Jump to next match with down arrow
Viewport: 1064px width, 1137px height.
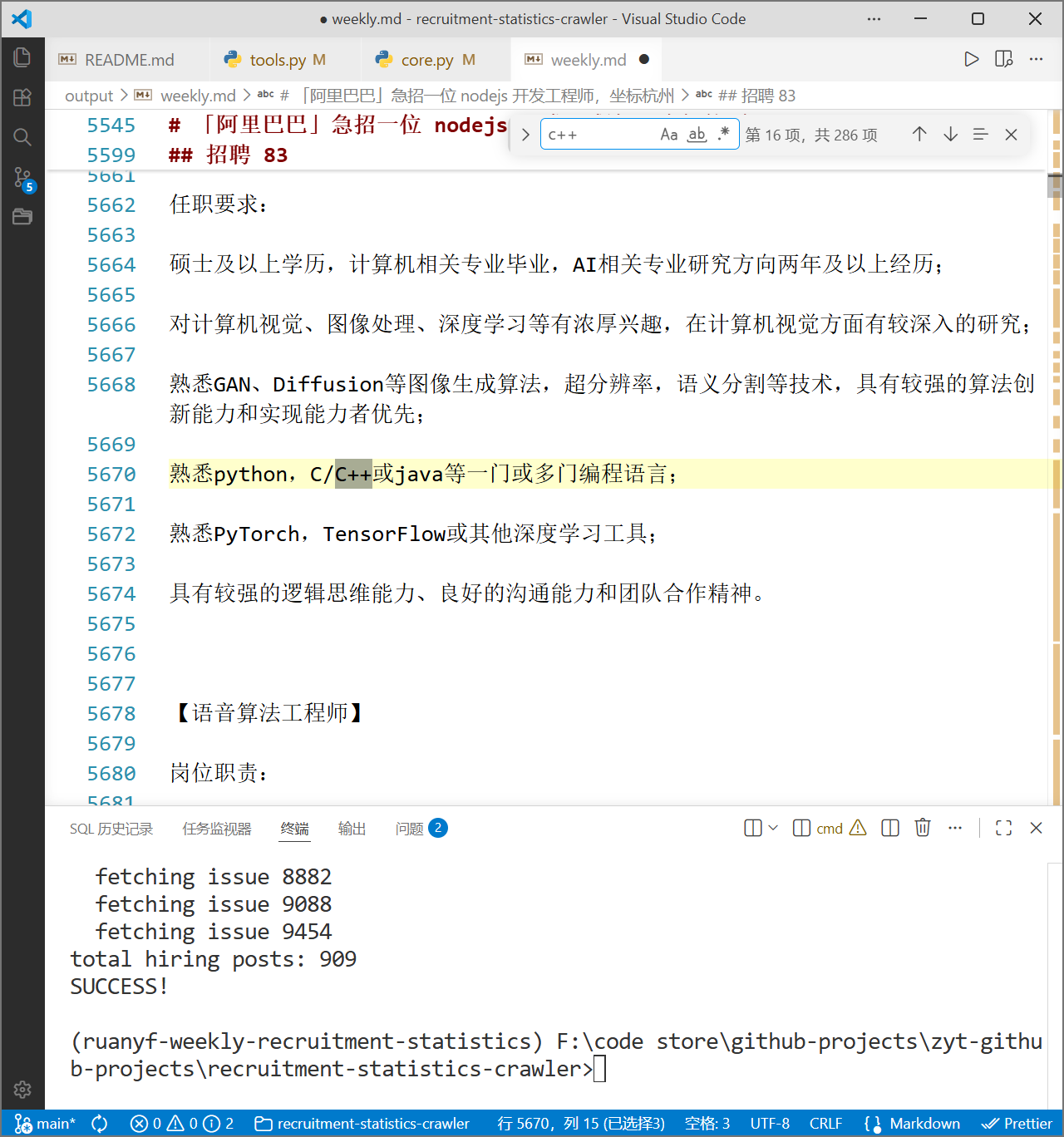[x=950, y=134]
